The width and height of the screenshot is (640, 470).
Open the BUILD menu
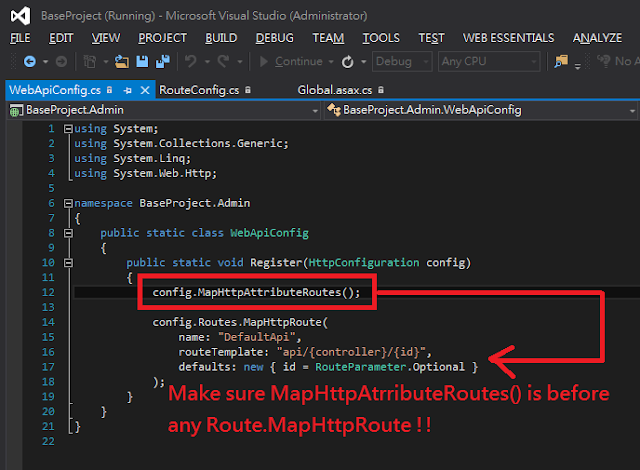[x=221, y=38]
